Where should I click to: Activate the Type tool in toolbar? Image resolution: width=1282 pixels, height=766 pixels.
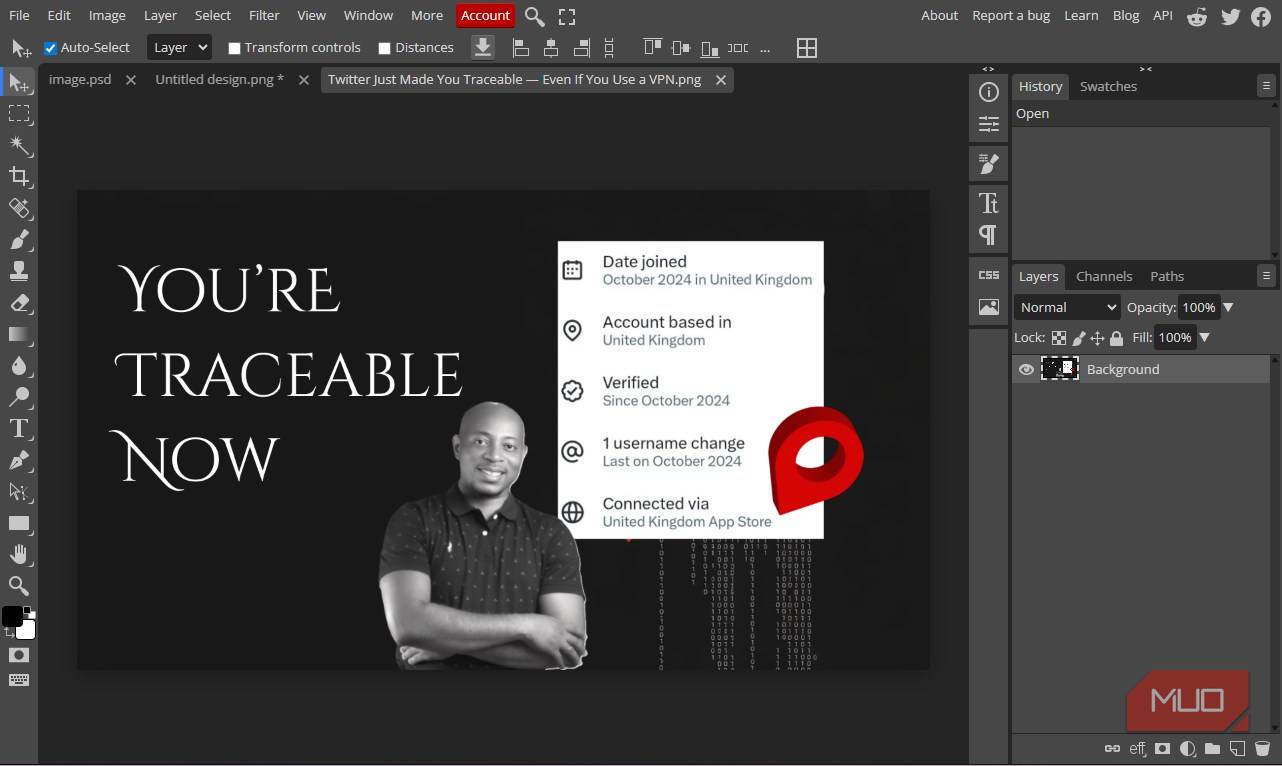19,429
